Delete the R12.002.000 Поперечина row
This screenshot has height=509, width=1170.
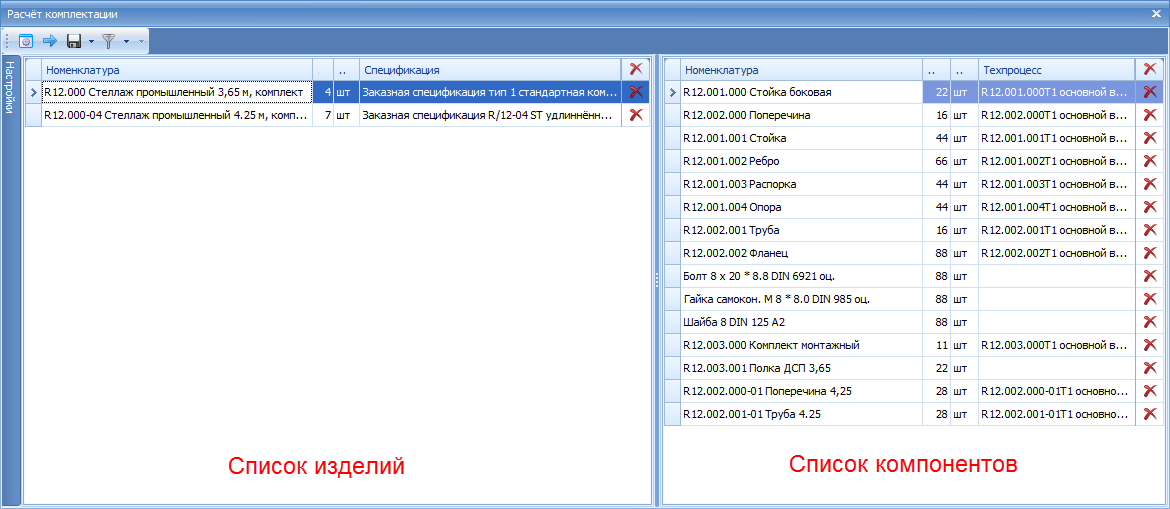click(x=1150, y=115)
